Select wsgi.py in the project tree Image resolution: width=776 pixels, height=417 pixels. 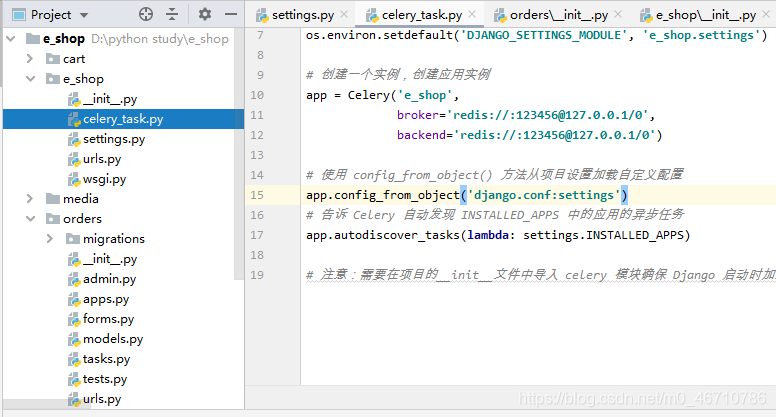[104, 179]
